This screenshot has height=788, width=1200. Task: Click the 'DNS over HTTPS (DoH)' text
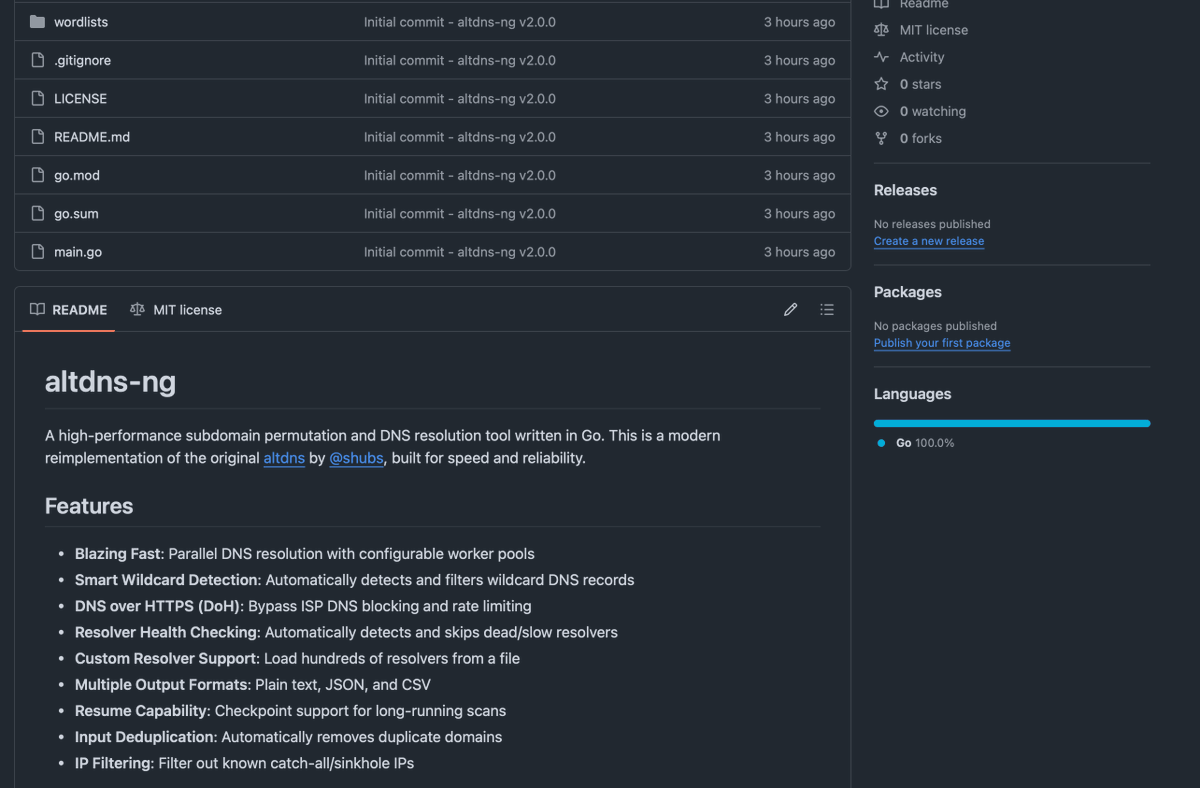pyautogui.click(x=157, y=606)
